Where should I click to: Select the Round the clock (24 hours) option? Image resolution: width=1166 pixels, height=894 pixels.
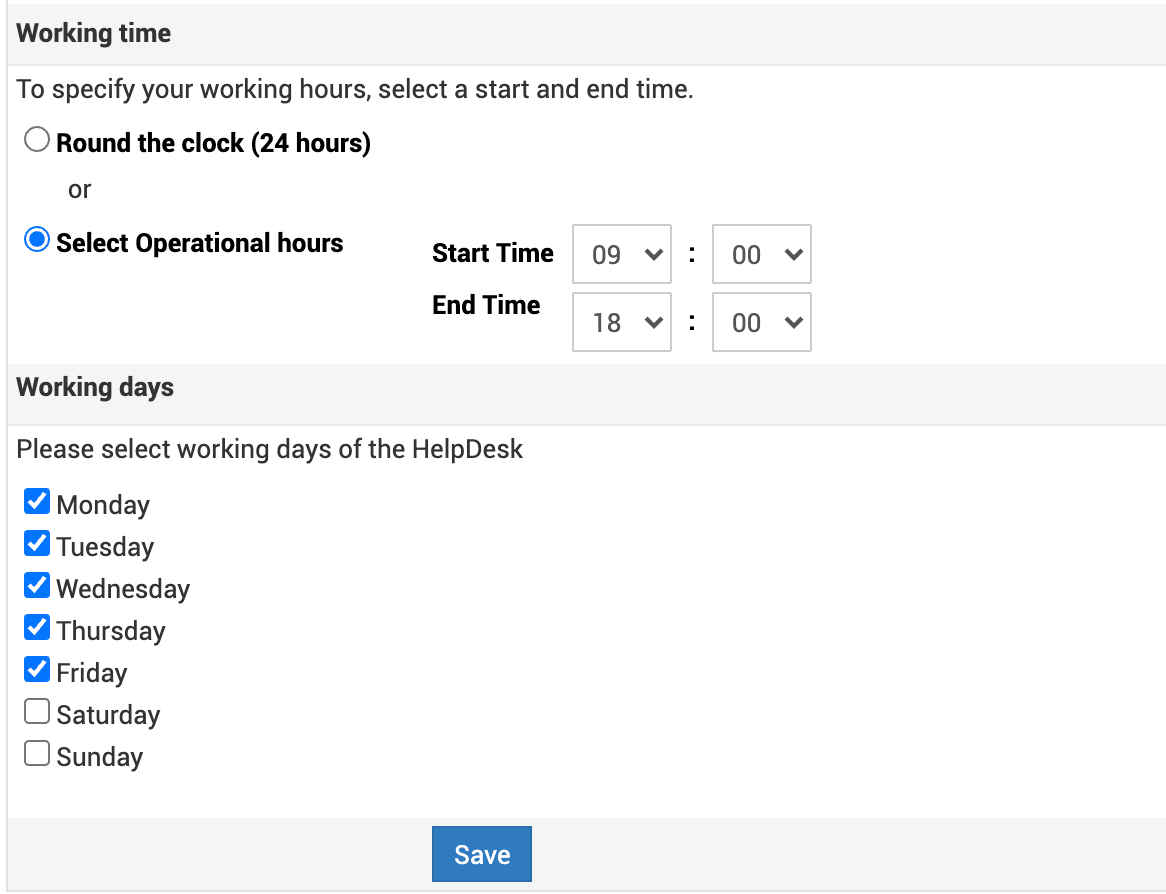(x=37, y=141)
